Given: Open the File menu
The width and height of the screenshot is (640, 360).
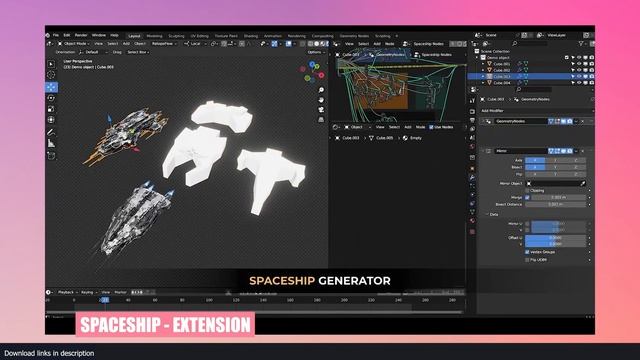Looking at the screenshot, I should click(56, 36).
